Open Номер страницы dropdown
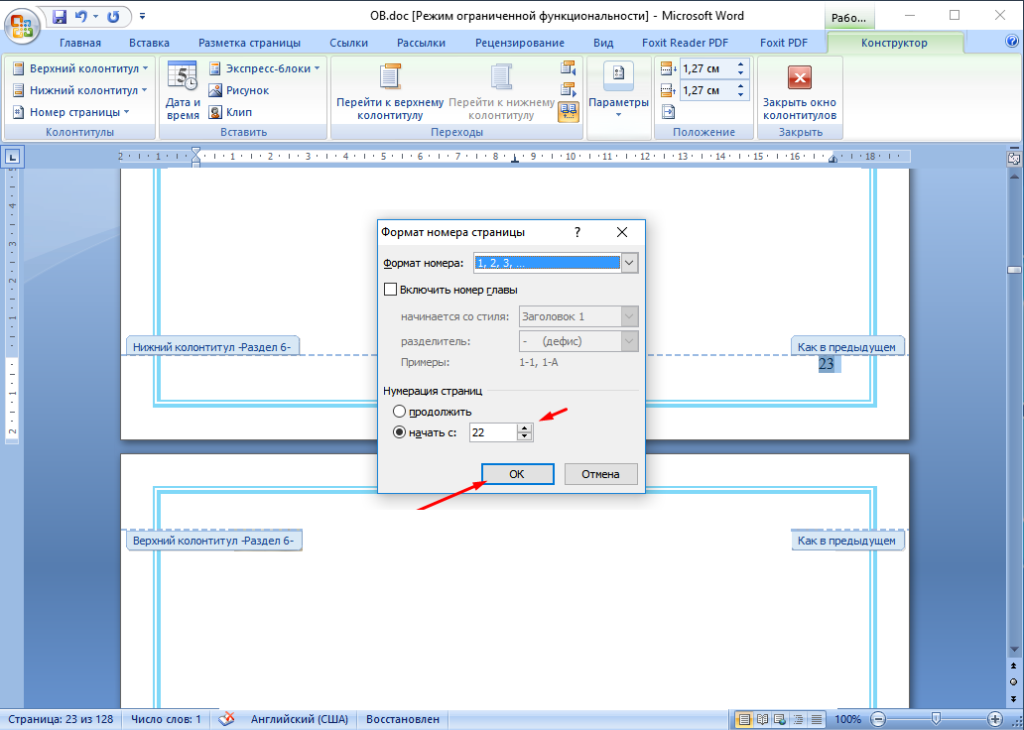Screen dimensions: 1024x730 [x=72, y=112]
